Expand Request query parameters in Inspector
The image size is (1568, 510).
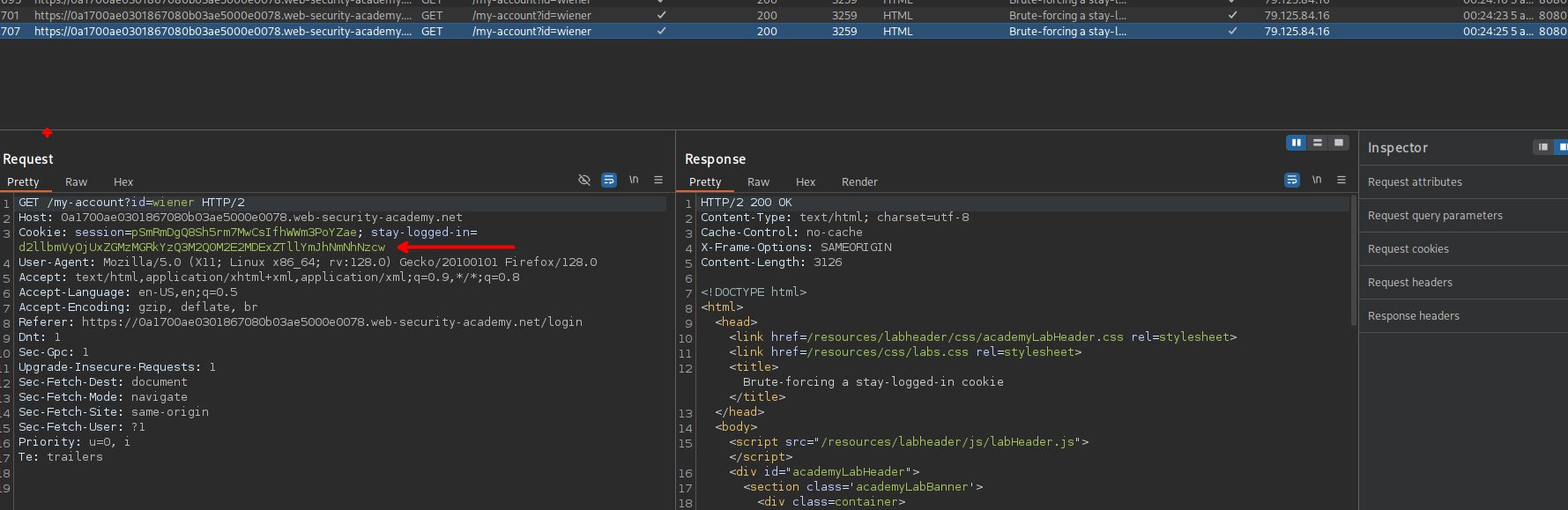[1435, 216]
